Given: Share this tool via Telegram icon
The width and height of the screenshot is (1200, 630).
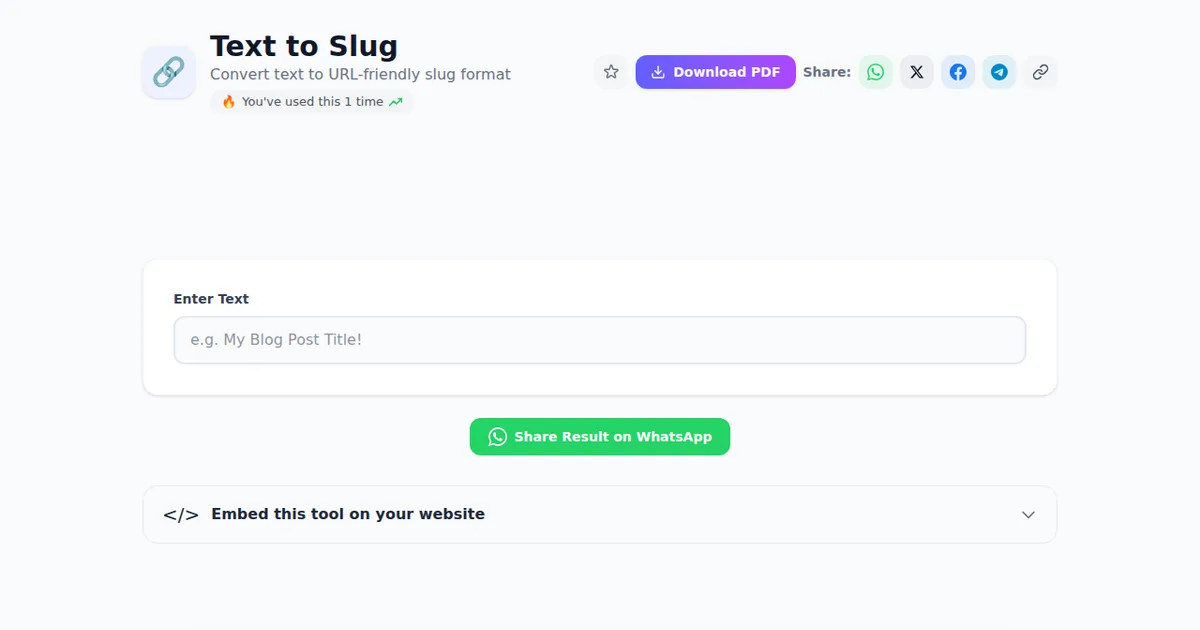Looking at the screenshot, I should [x=999, y=72].
